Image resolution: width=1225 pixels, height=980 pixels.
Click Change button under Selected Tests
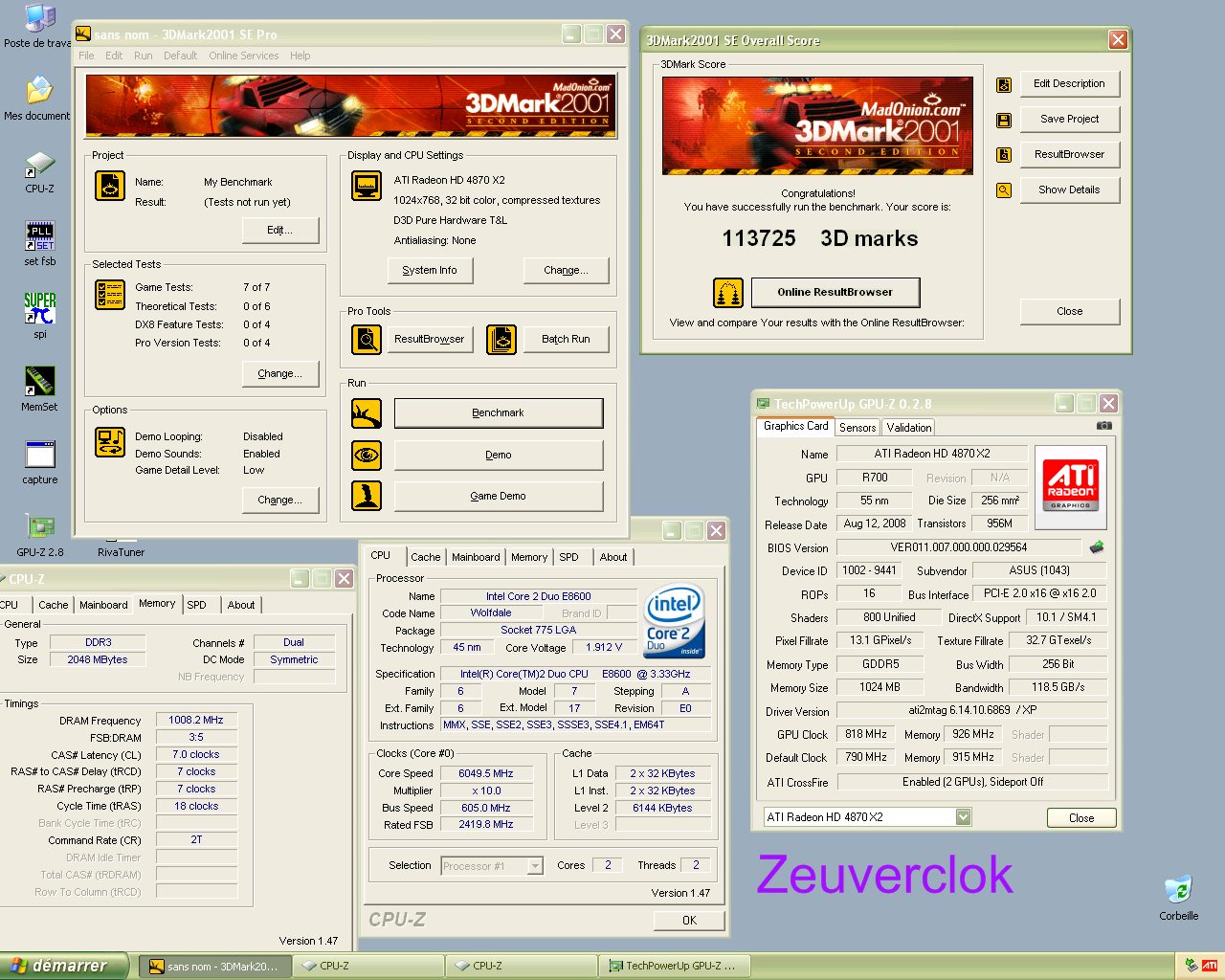(x=279, y=374)
